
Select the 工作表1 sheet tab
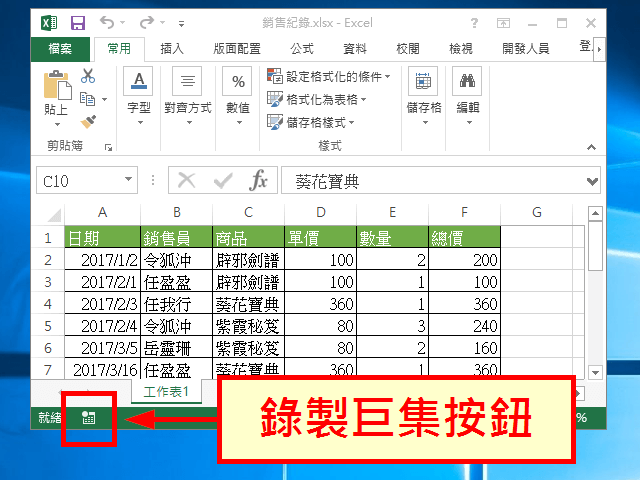[166, 391]
